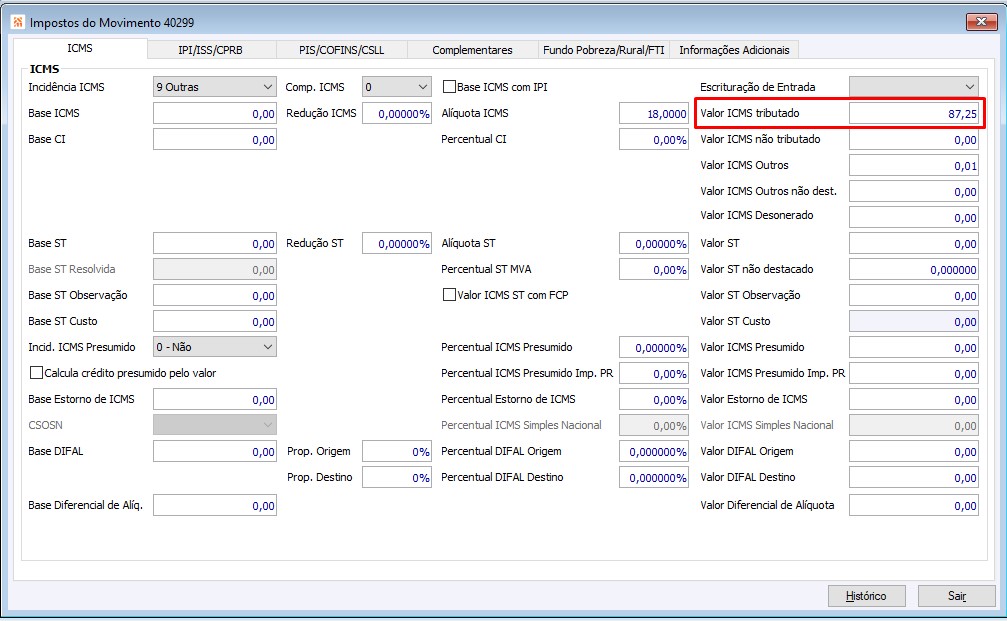Select the Valor DIFAL Origem field
Viewport: 1007px width, 621px height.
[x=914, y=451]
